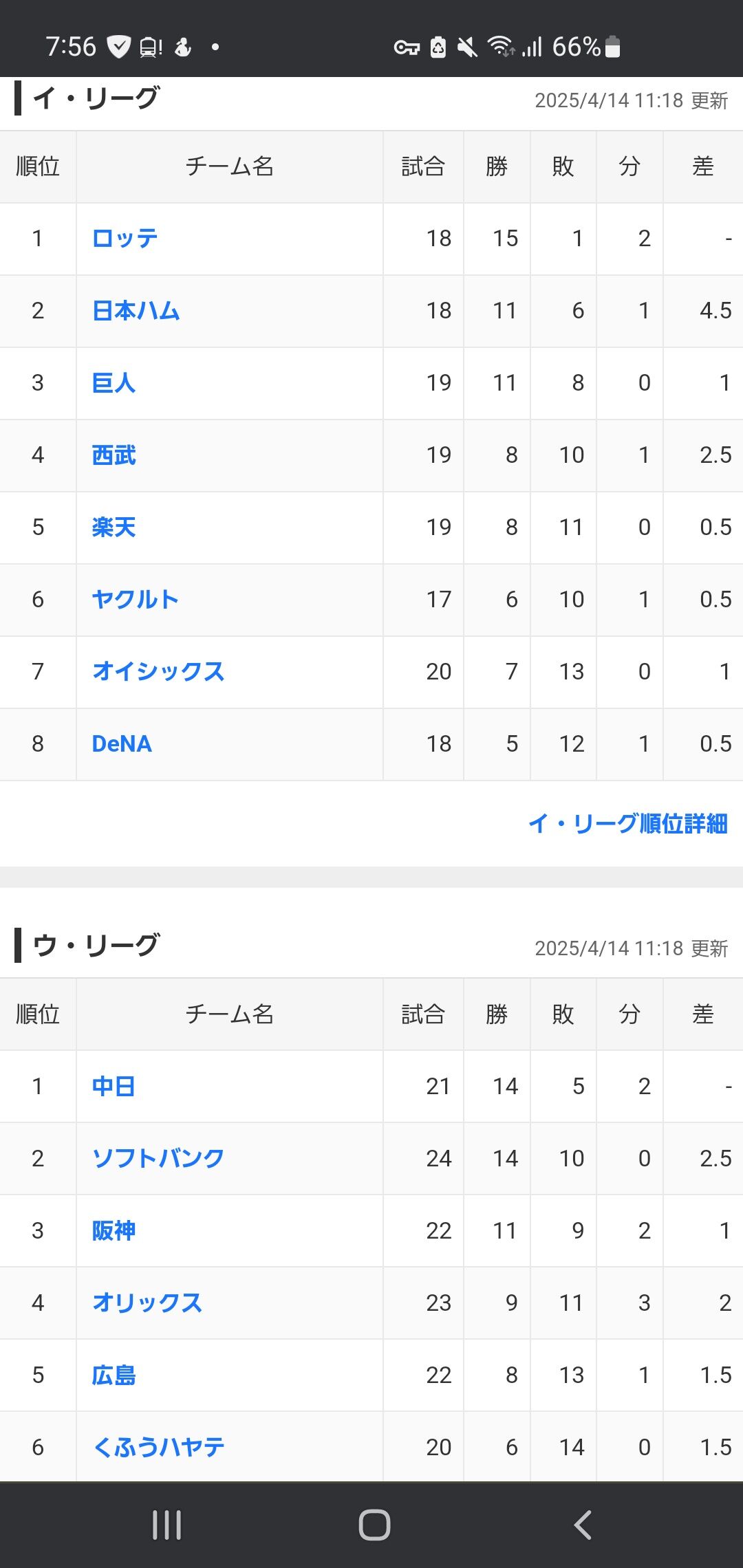The height and width of the screenshot is (1568, 743).
Task: Tap the battery icon in status bar
Action: click(613, 47)
